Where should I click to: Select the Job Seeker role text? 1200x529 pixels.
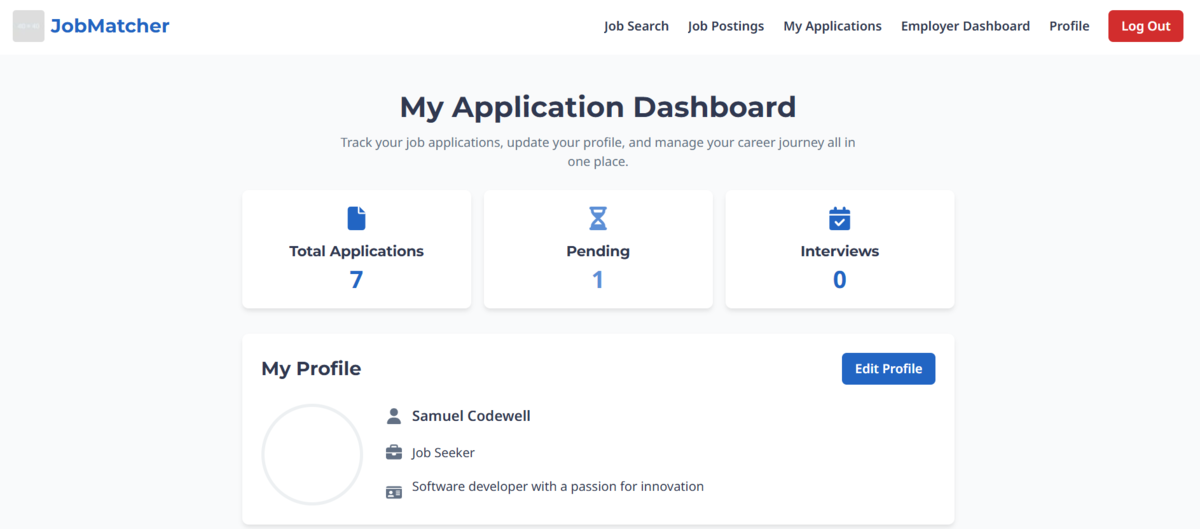click(443, 453)
